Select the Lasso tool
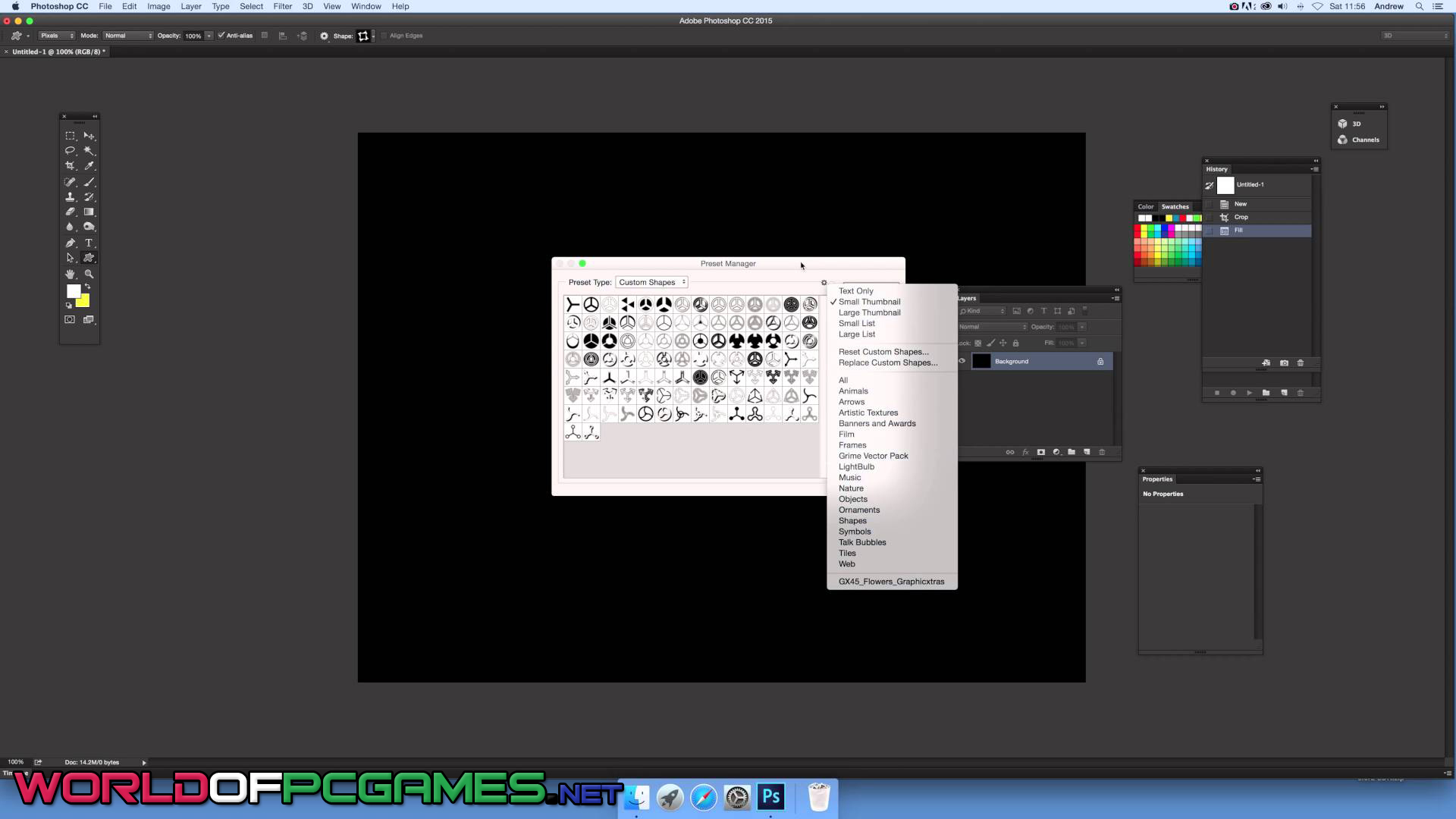1456x819 pixels. tap(70, 151)
